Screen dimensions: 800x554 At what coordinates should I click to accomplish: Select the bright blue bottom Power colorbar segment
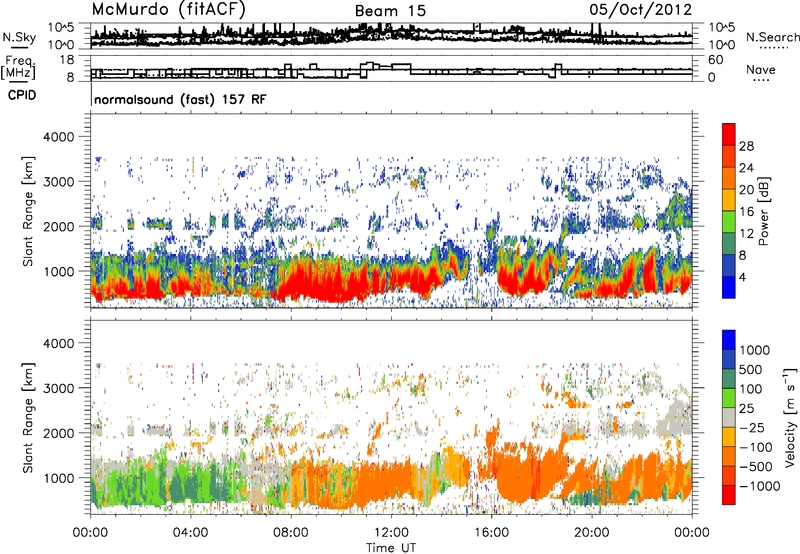pos(729,287)
